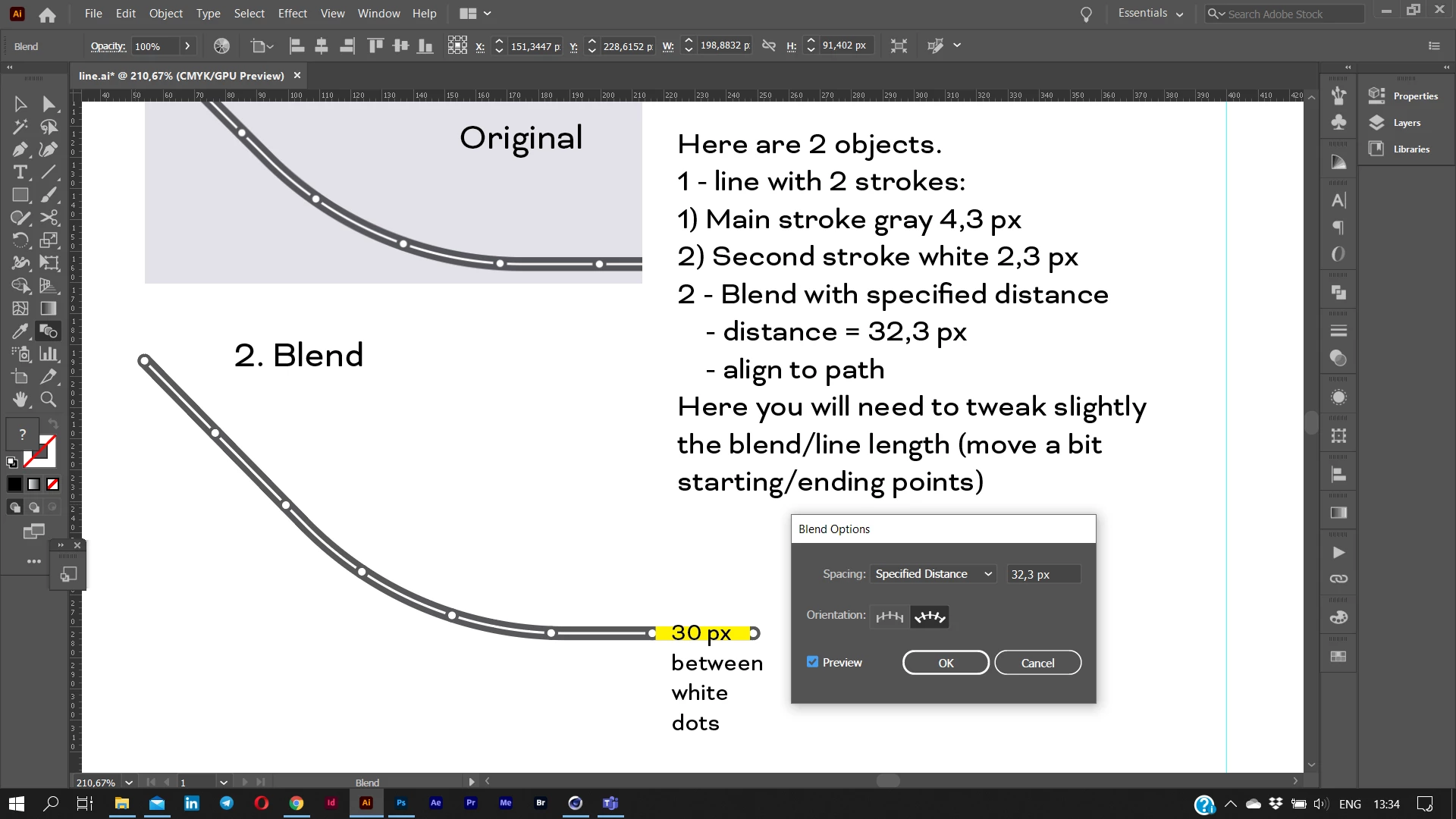Select the Type tool
Image resolution: width=1456 pixels, height=819 pixels.
click(x=20, y=172)
